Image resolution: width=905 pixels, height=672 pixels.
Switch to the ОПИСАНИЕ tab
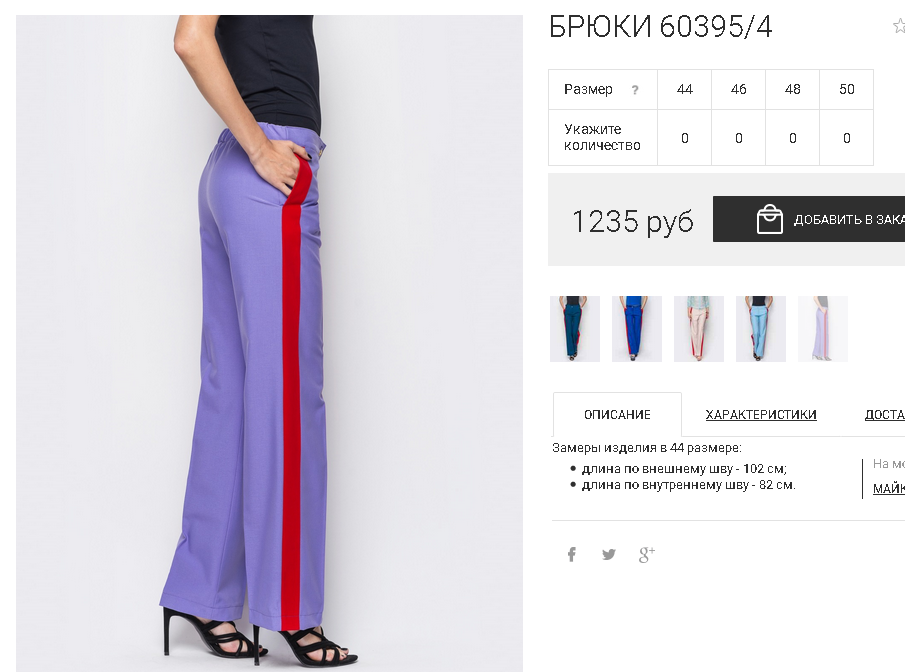point(617,415)
